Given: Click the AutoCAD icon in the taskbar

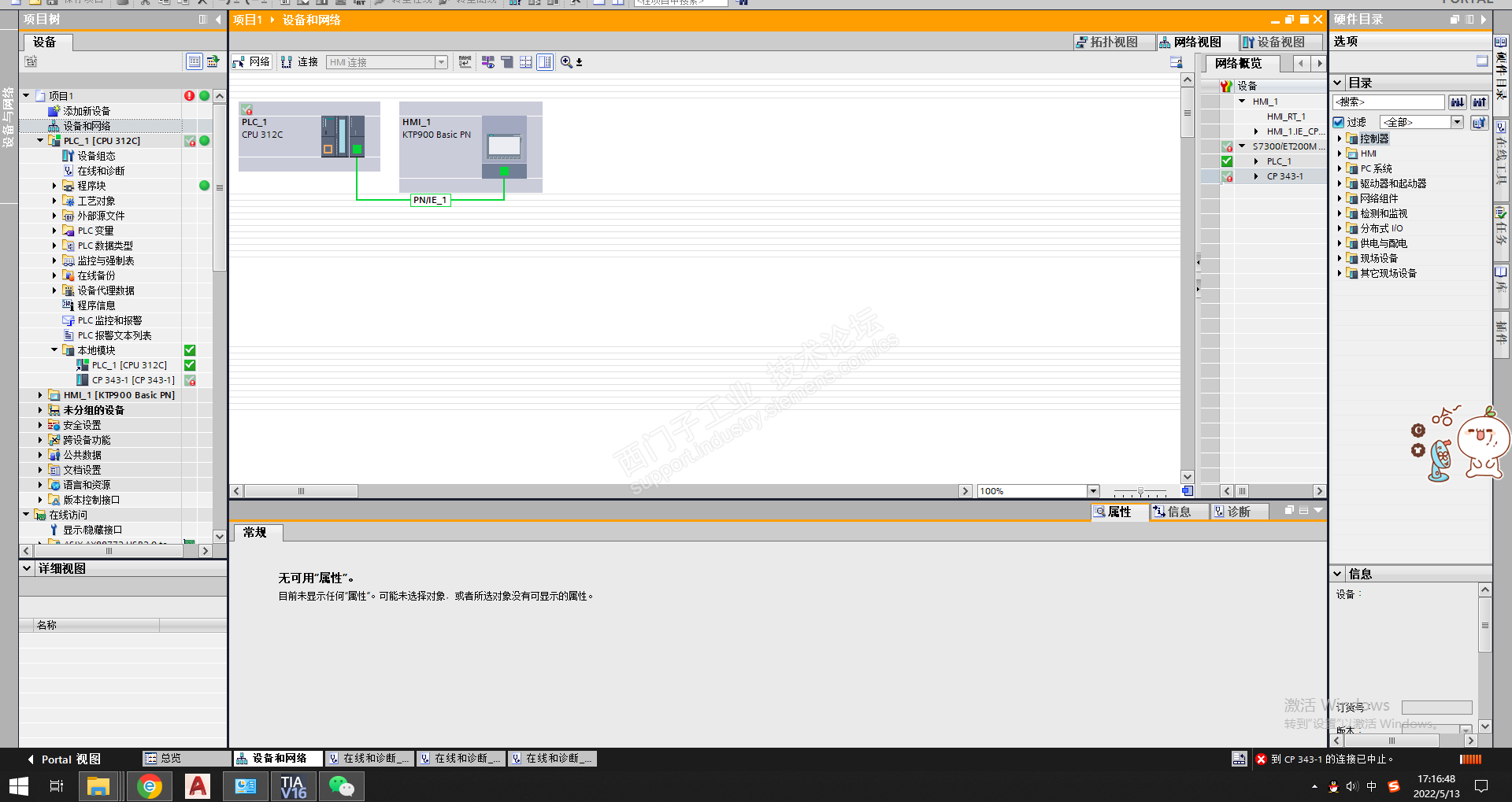Looking at the screenshot, I should click(198, 785).
